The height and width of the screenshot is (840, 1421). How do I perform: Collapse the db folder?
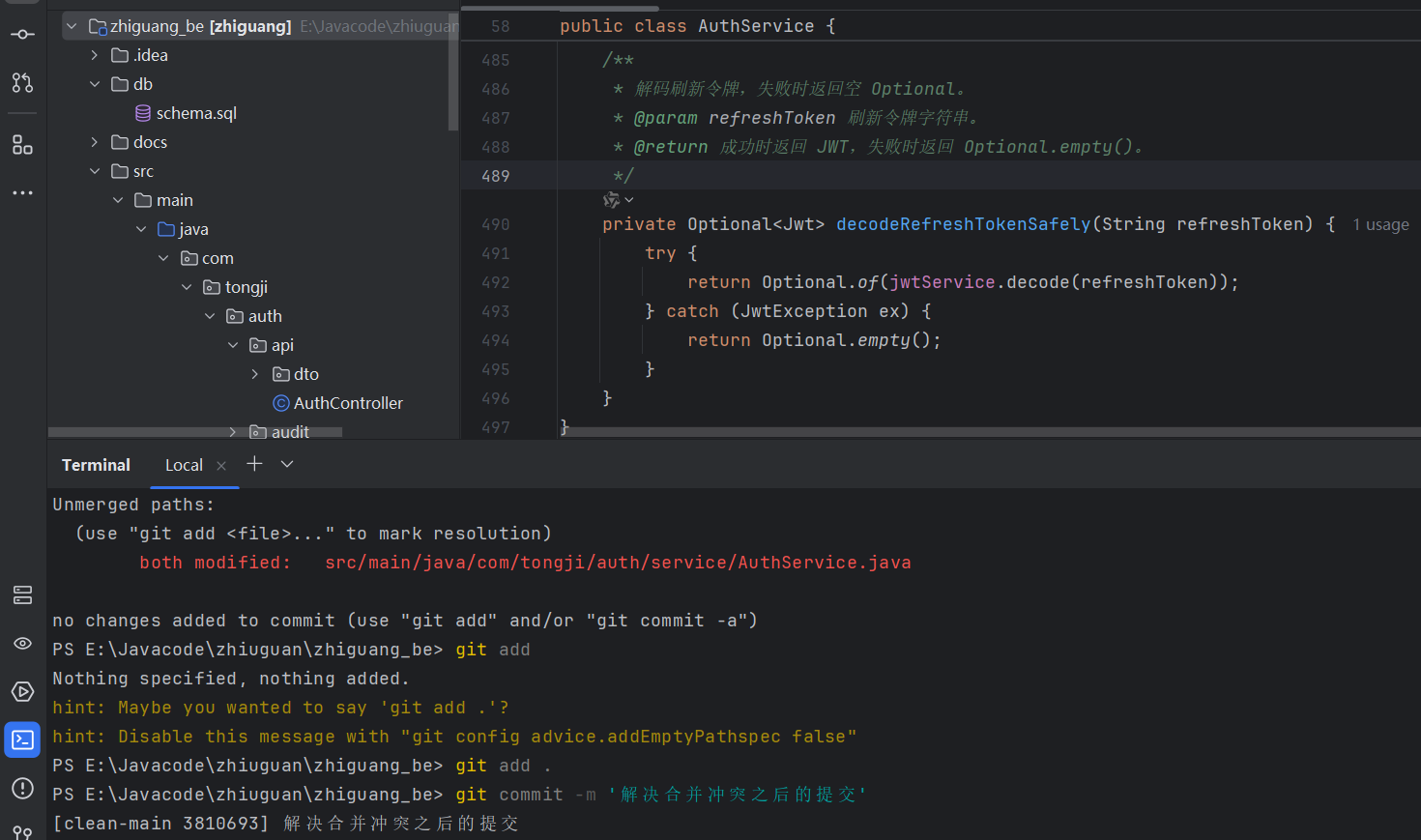coord(95,84)
